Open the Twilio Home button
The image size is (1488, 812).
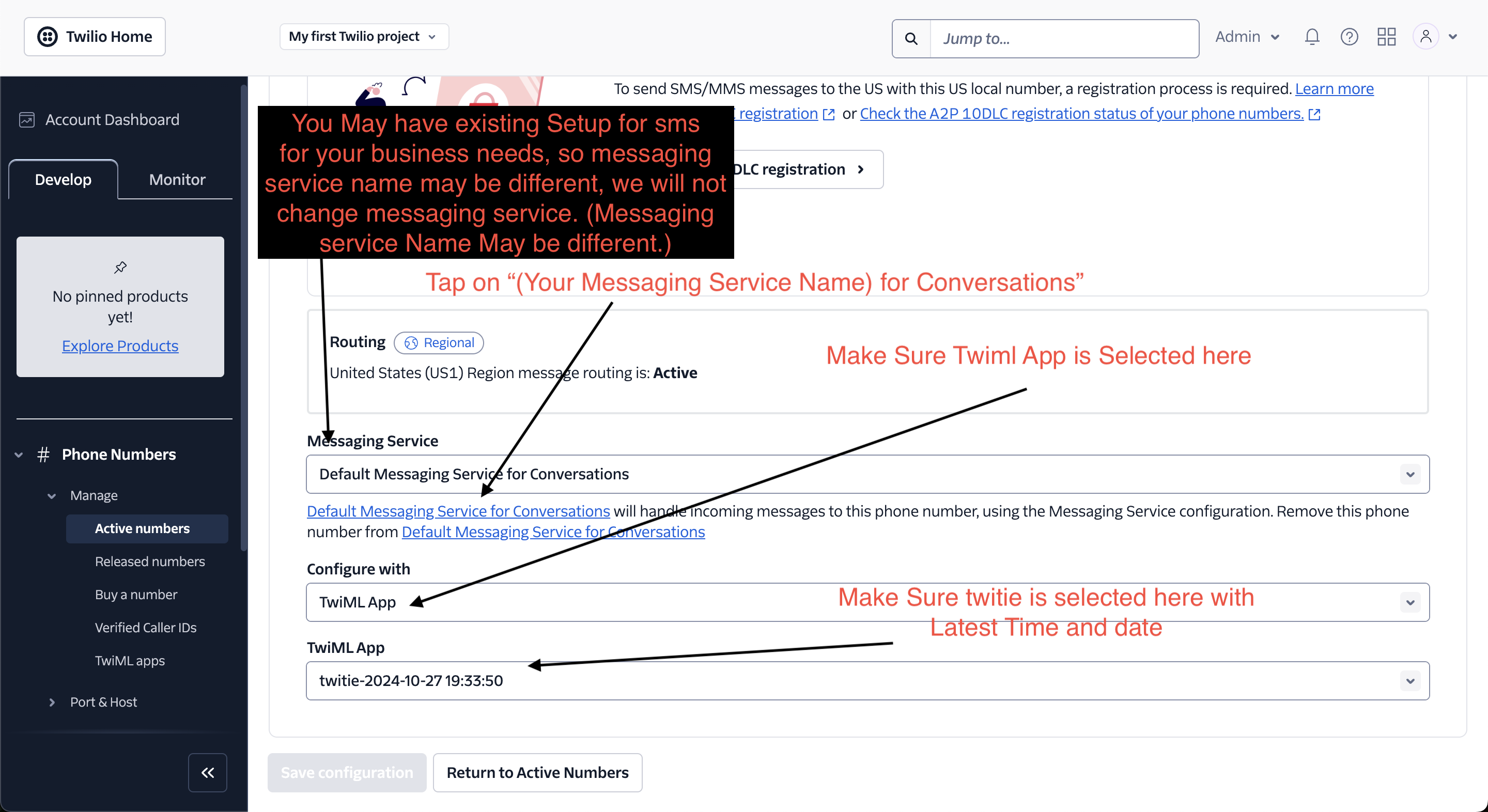click(95, 36)
